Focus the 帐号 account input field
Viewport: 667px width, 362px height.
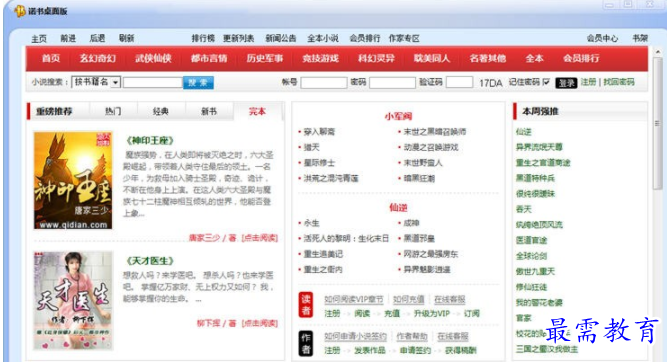pyautogui.click(x=324, y=83)
